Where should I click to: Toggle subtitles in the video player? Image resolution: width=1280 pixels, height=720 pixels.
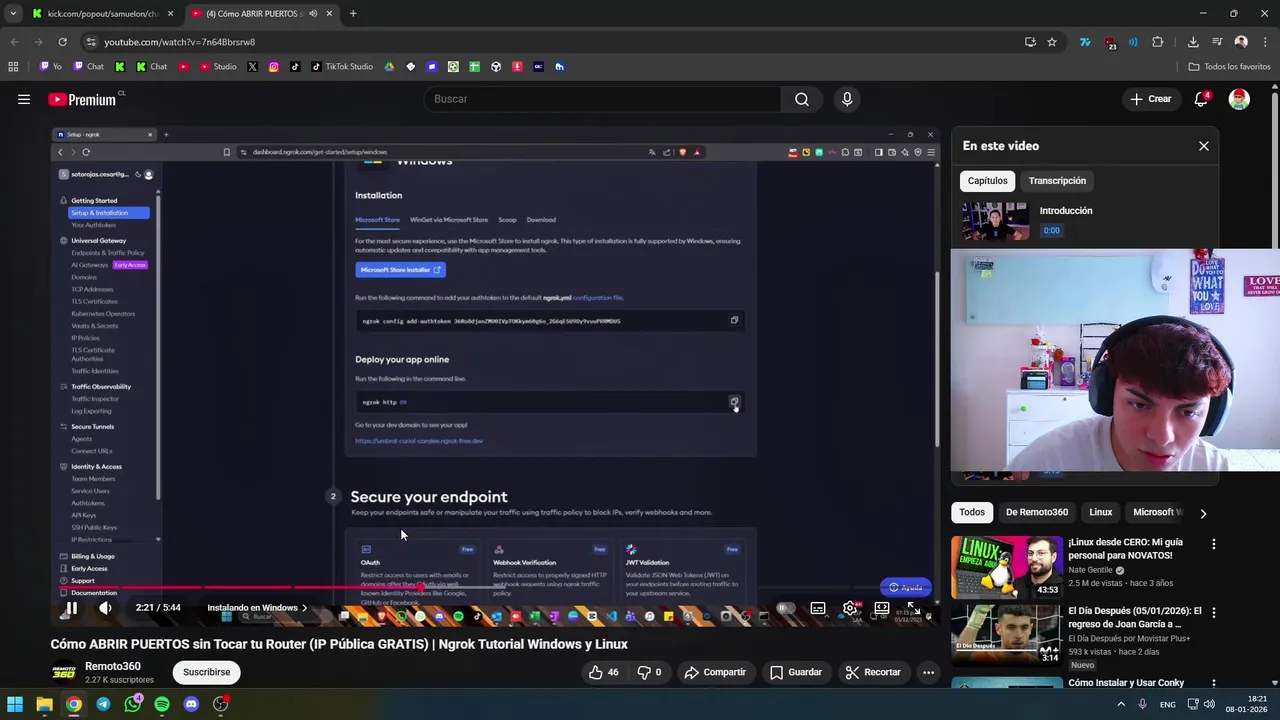[x=818, y=608]
